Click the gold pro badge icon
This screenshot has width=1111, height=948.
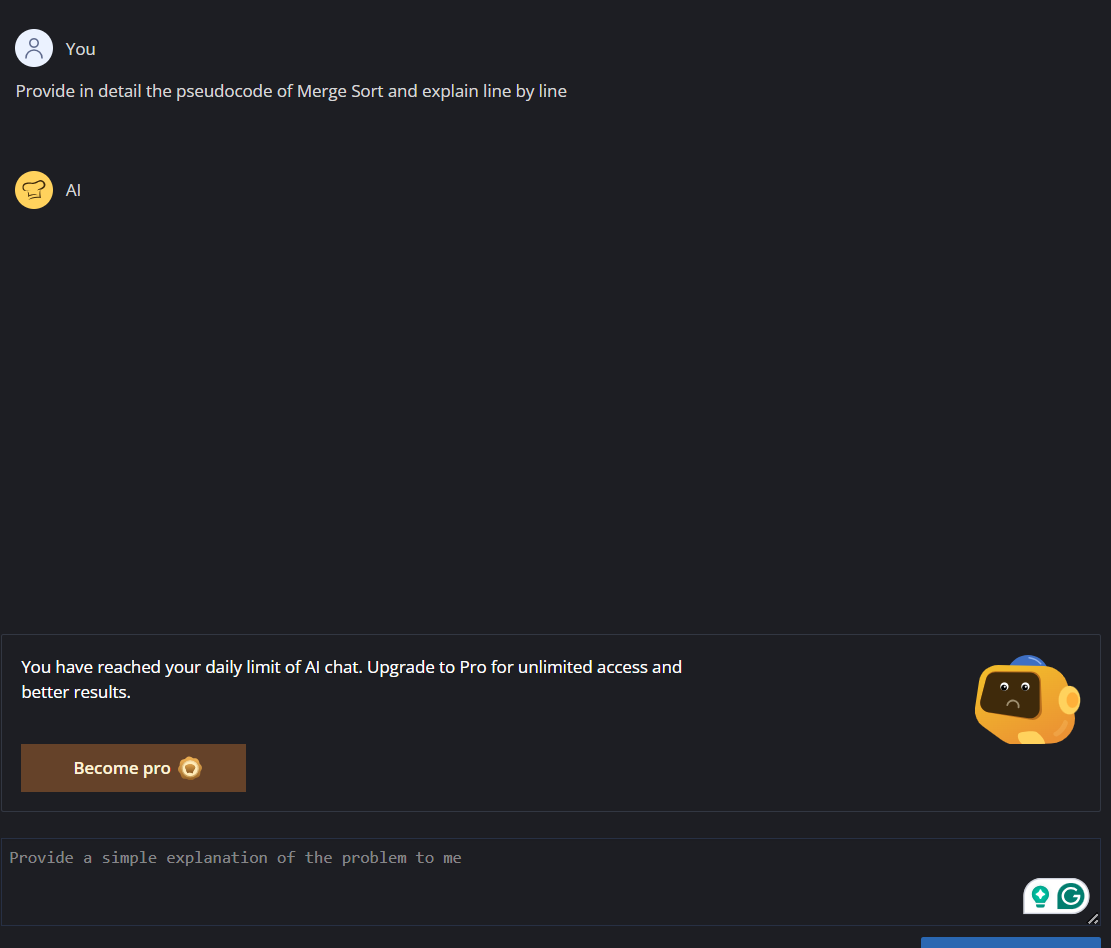(190, 768)
